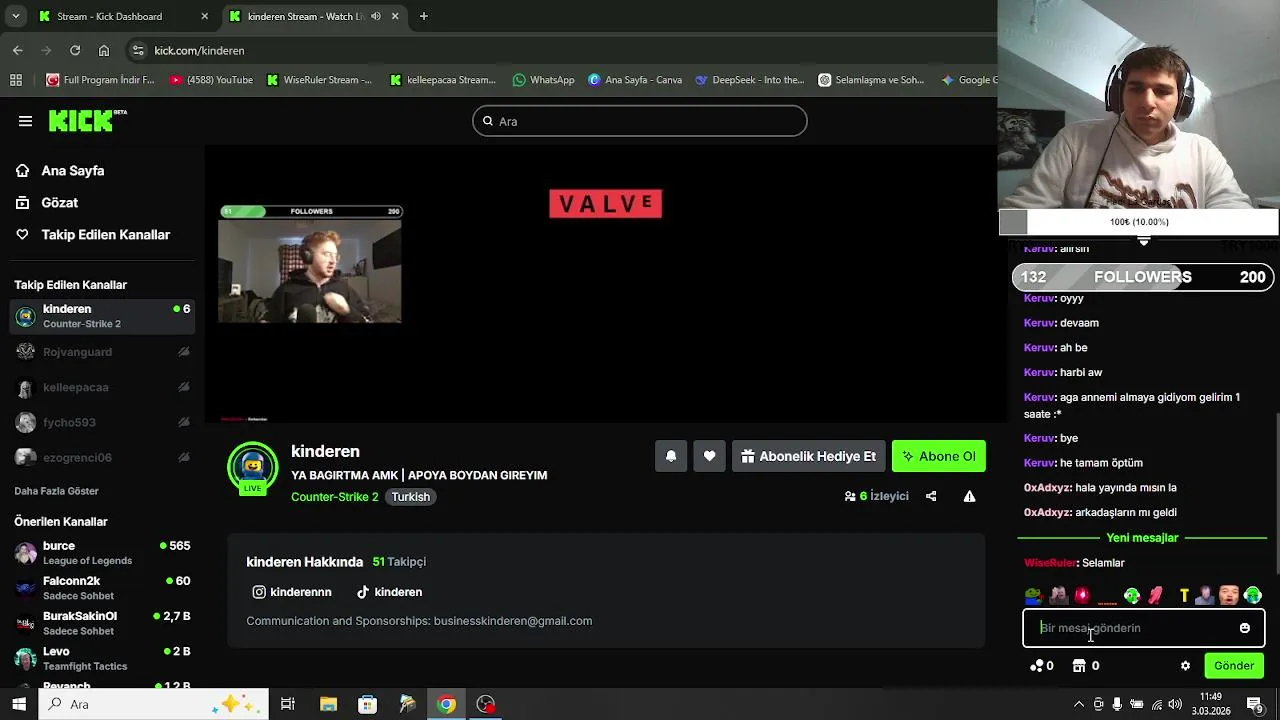Open Counter-Strike 2 category link

pos(334,497)
